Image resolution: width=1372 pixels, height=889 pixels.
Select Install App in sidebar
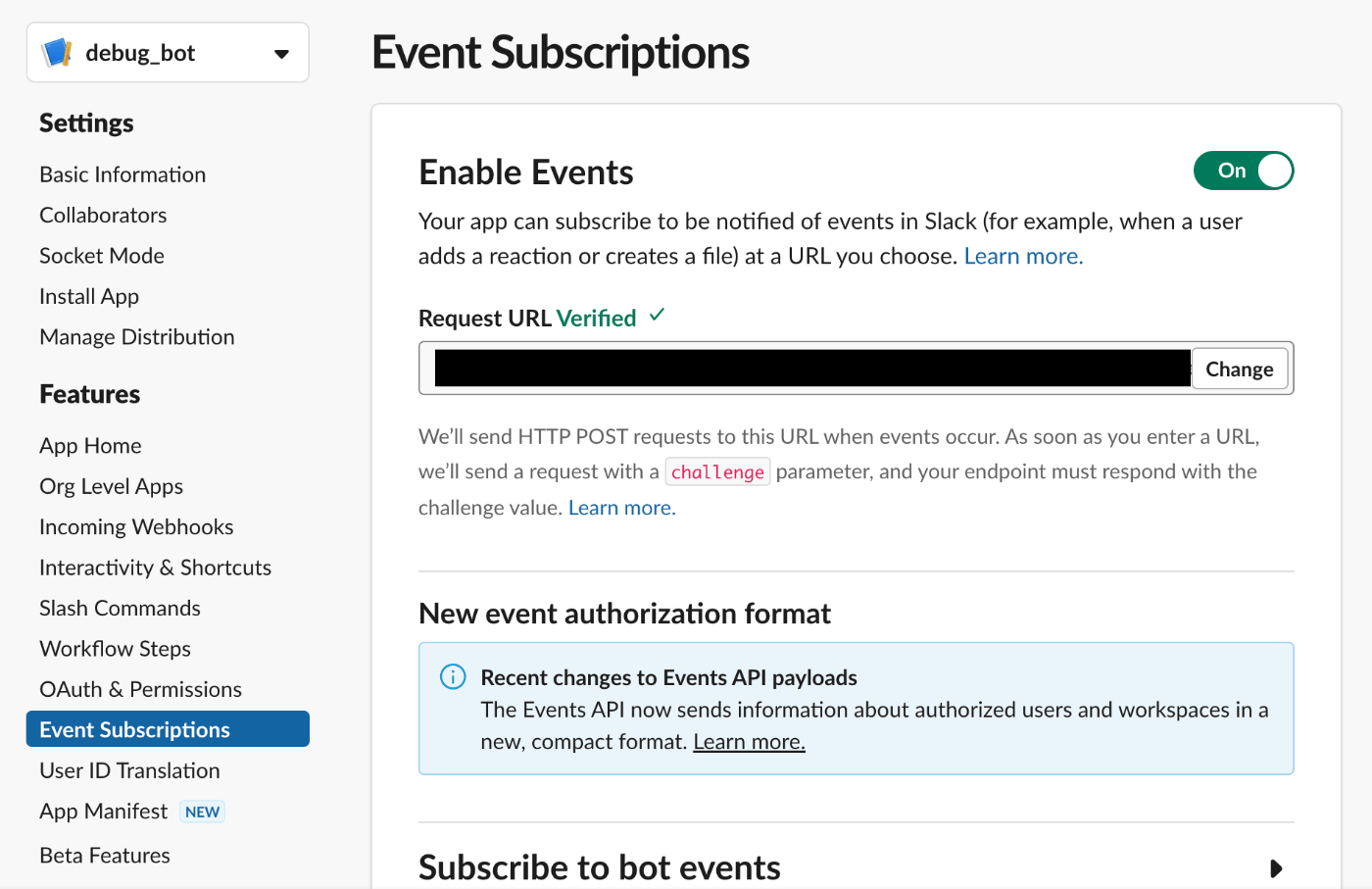[x=89, y=296]
